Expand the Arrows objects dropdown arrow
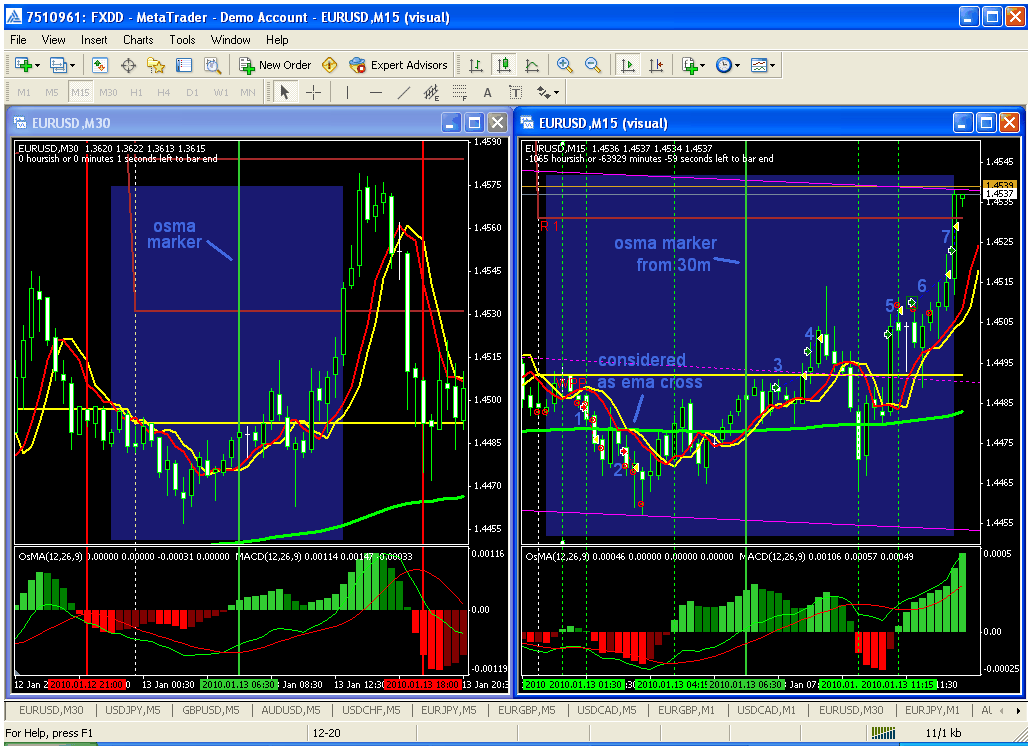This screenshot has height=746, width=1032. pyautogui.click(x=557, y=93)
